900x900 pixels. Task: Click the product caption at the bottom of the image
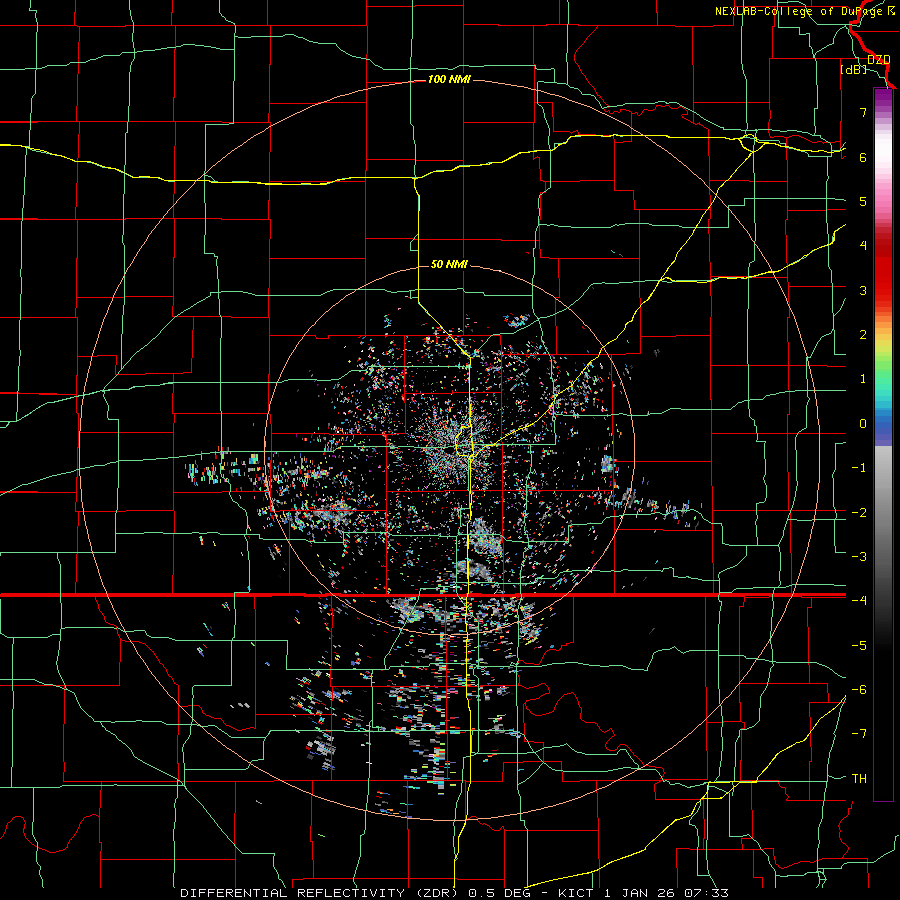point(454,893)
